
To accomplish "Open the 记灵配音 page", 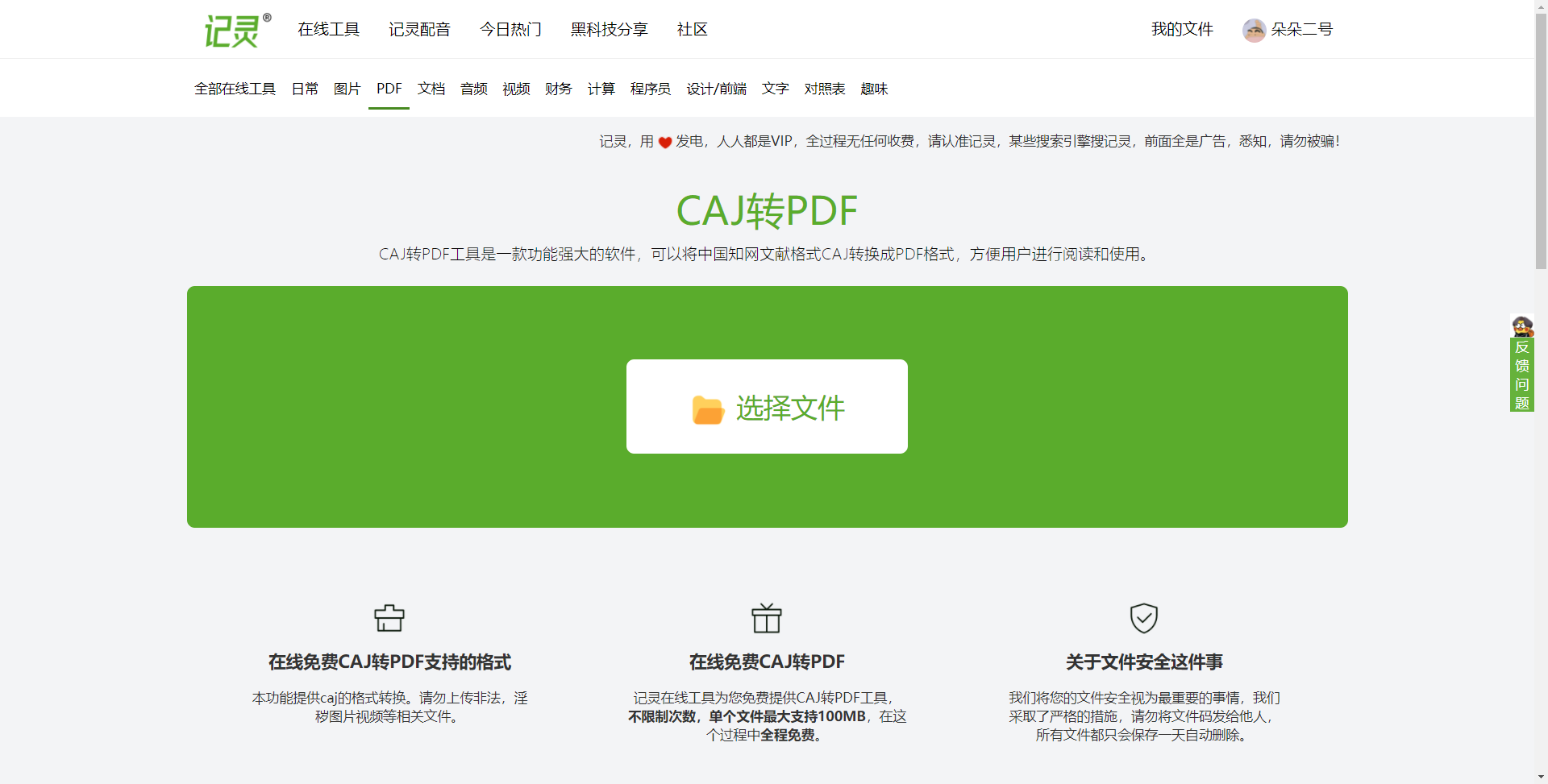I will 420,29.
